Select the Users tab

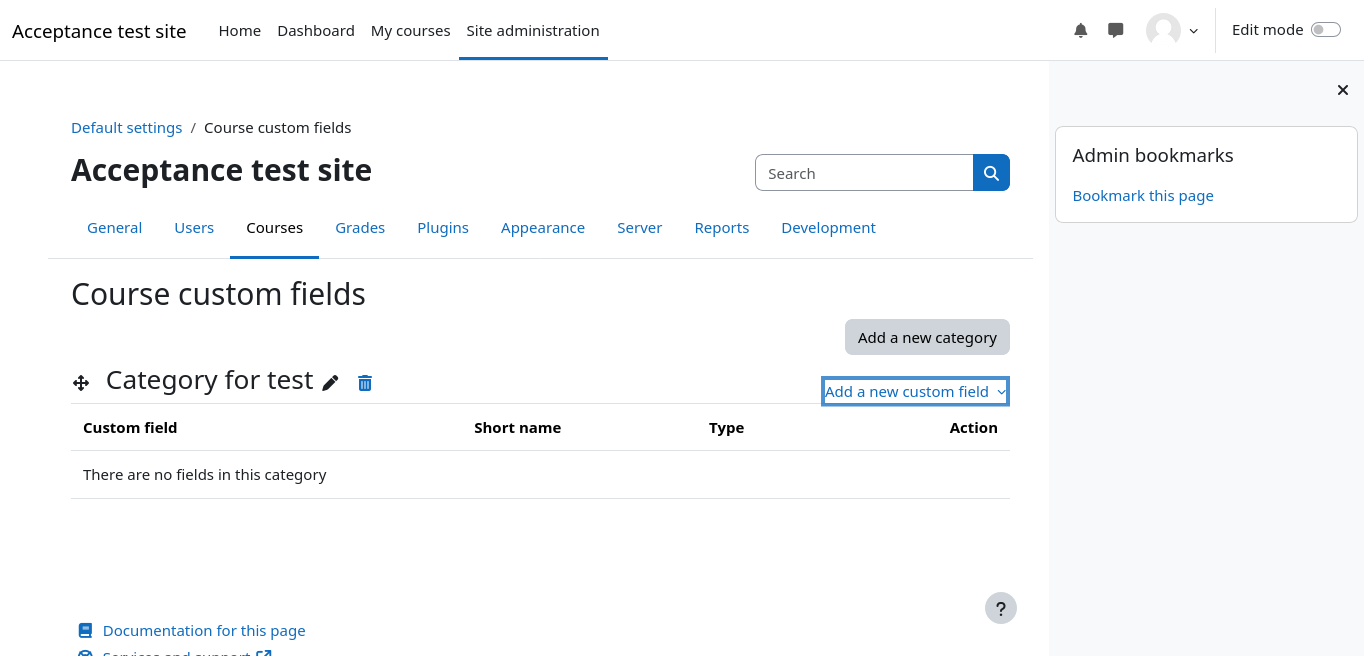(194, 228)
